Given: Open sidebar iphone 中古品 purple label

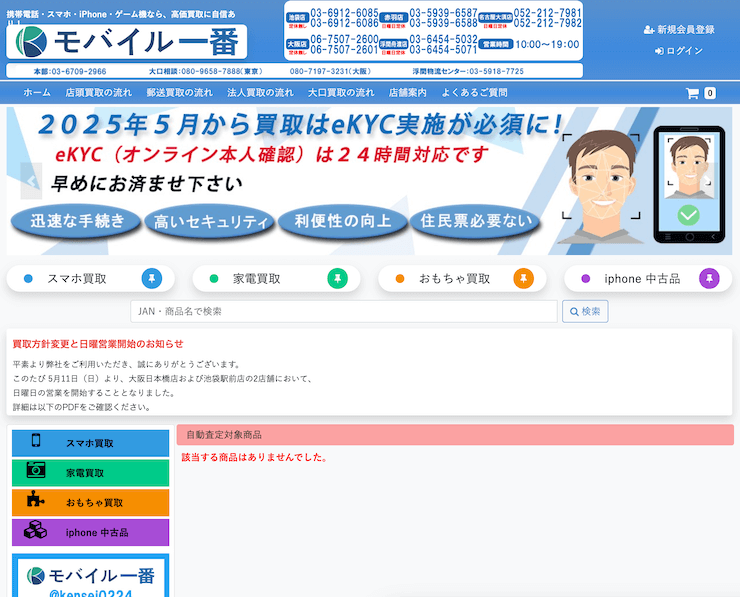Looking at the screenshot, I should pyautogui.click(x=97, y=532).
